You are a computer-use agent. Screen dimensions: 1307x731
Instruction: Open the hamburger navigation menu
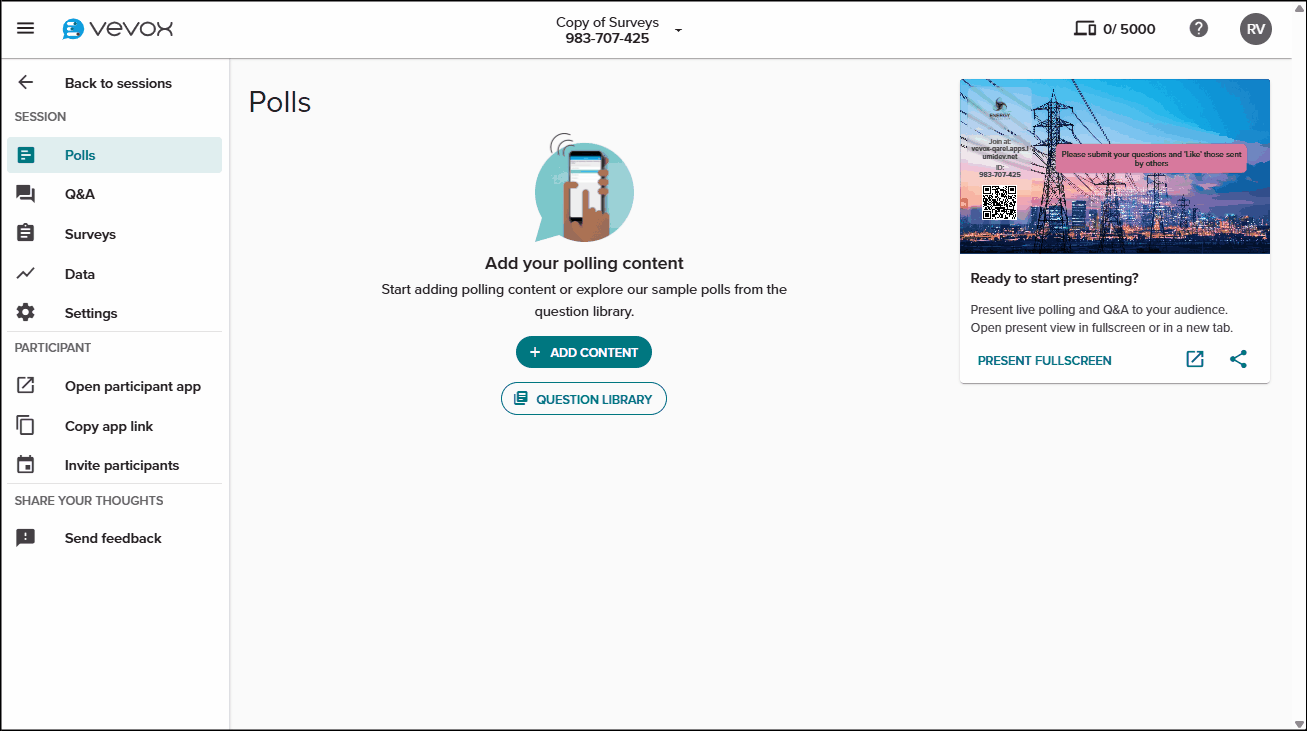(x=25, y=28)
